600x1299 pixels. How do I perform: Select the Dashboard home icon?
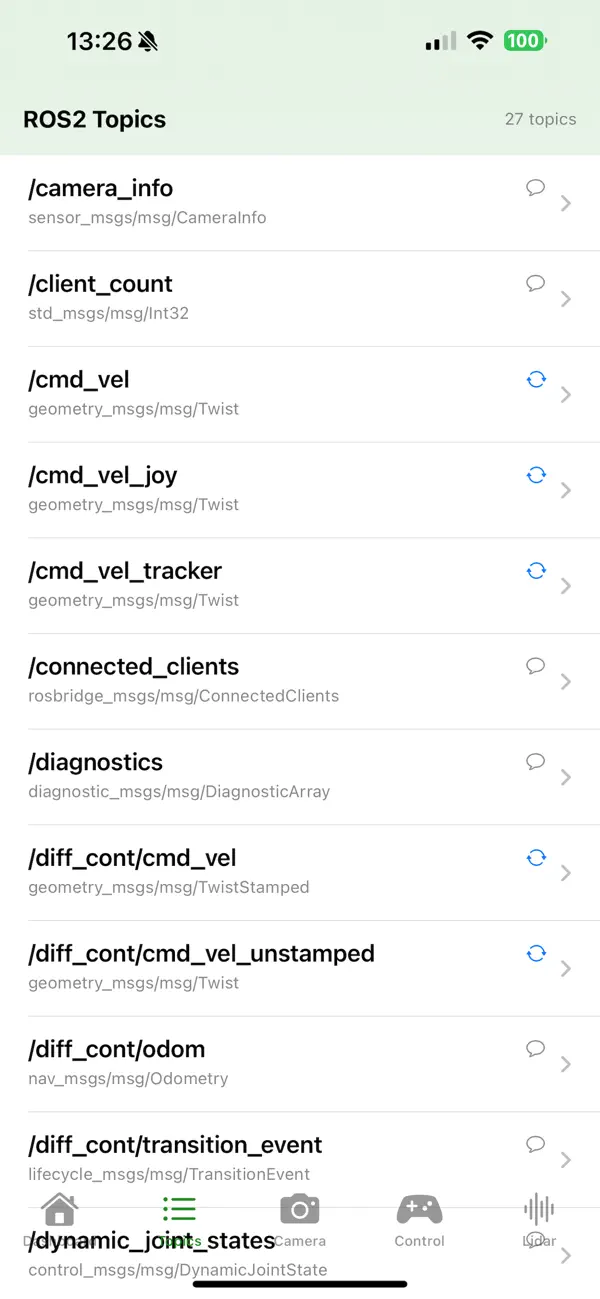(60, 1209)
